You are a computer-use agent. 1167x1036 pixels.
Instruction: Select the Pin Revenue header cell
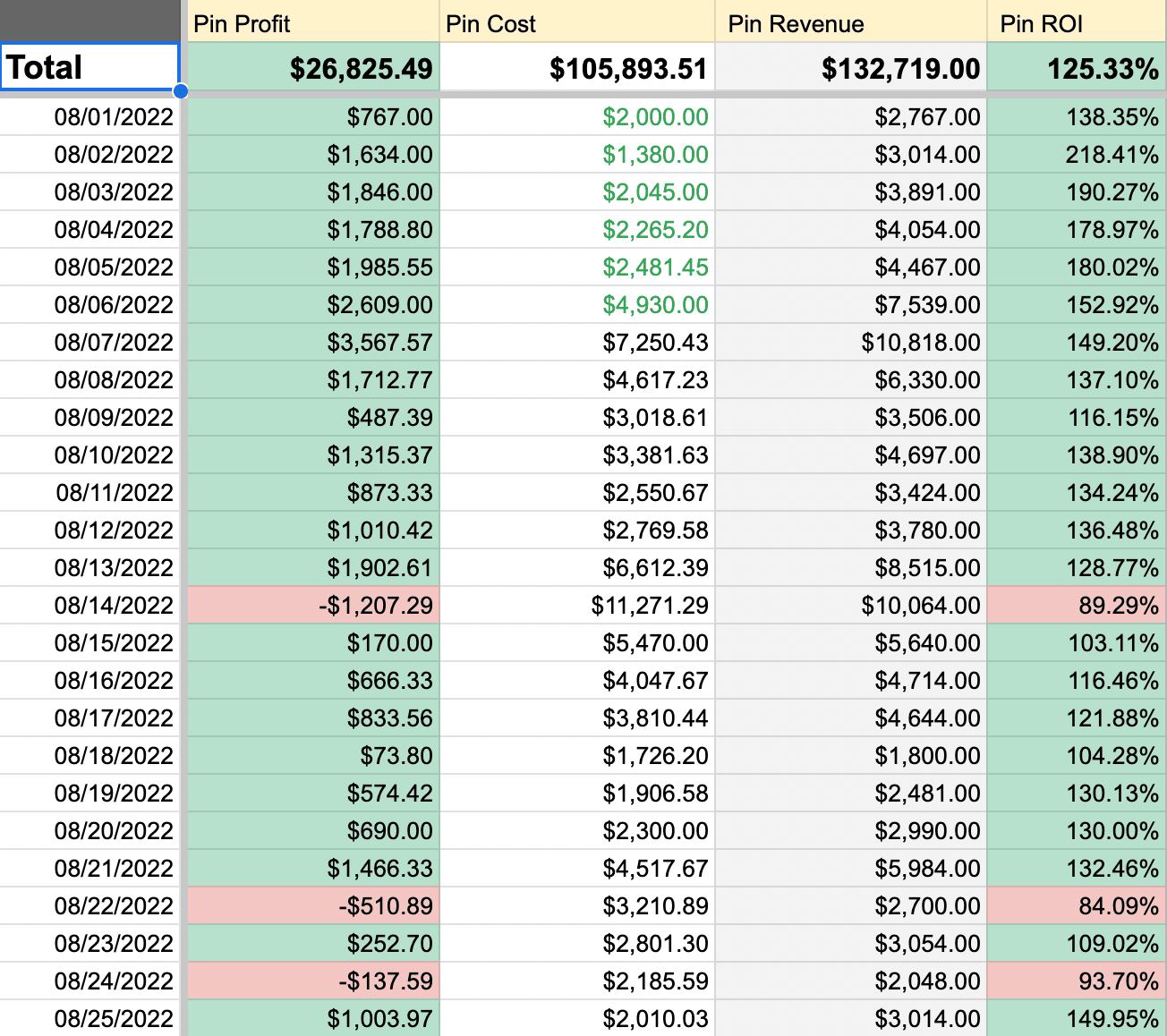(x=850, y=23)
